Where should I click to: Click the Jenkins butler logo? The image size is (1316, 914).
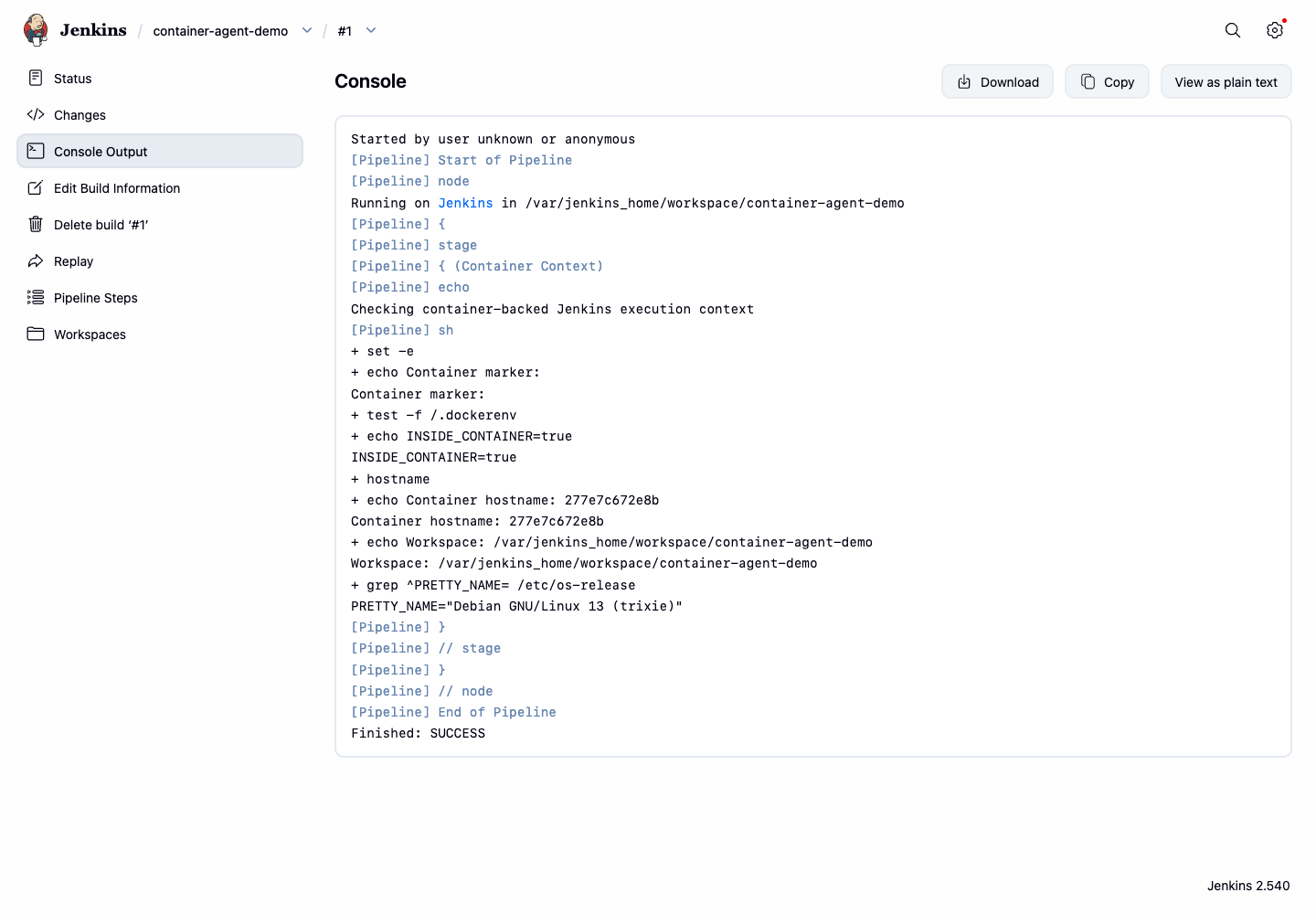click(36, 30)
